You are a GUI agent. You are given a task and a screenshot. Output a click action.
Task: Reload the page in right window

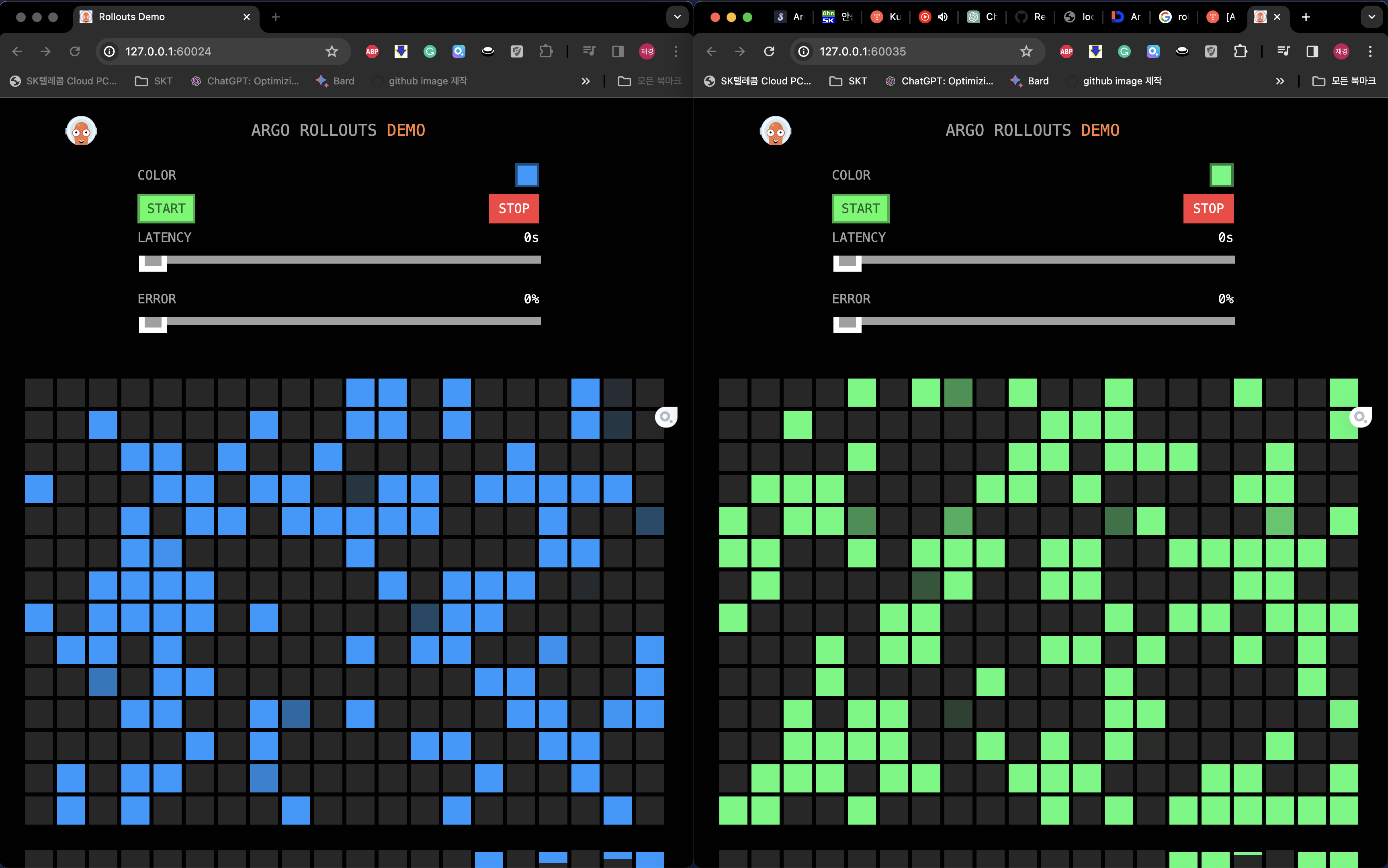click(769, 52)
